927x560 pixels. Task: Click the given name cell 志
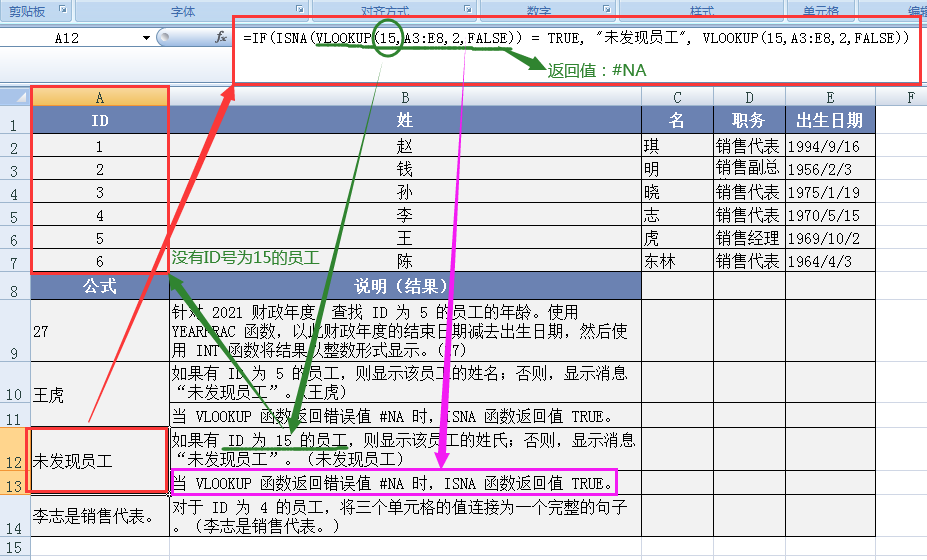(x=677, y=215)
